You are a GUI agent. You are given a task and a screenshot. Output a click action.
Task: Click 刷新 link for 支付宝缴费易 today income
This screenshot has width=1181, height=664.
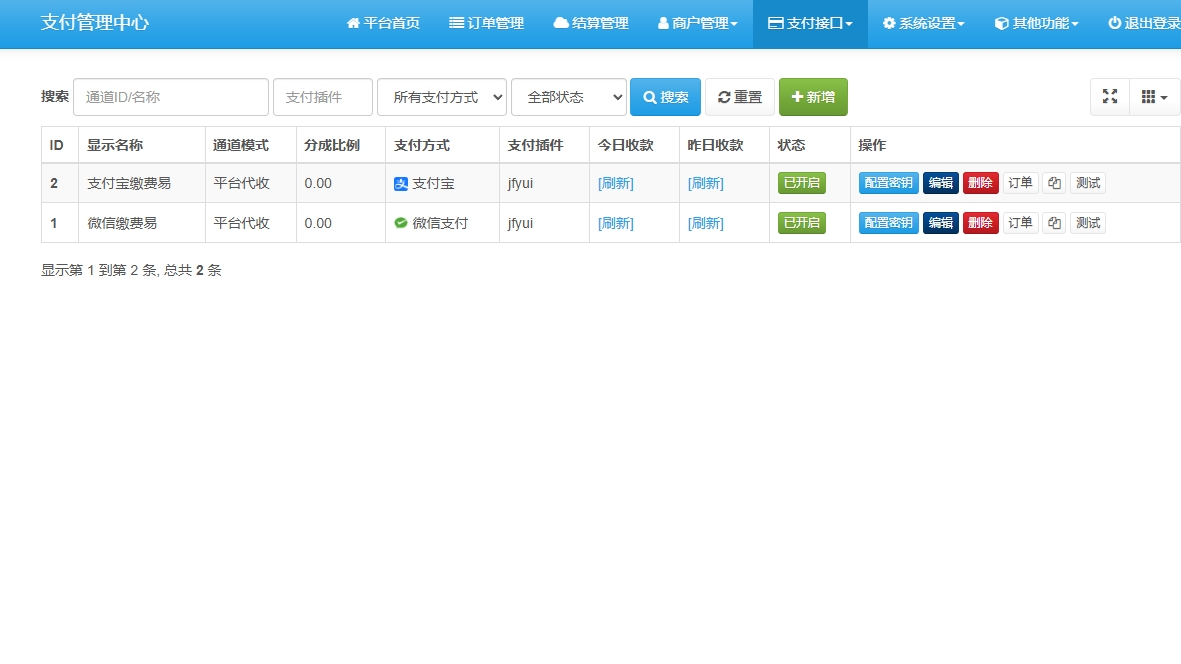[x=615, y=183]
